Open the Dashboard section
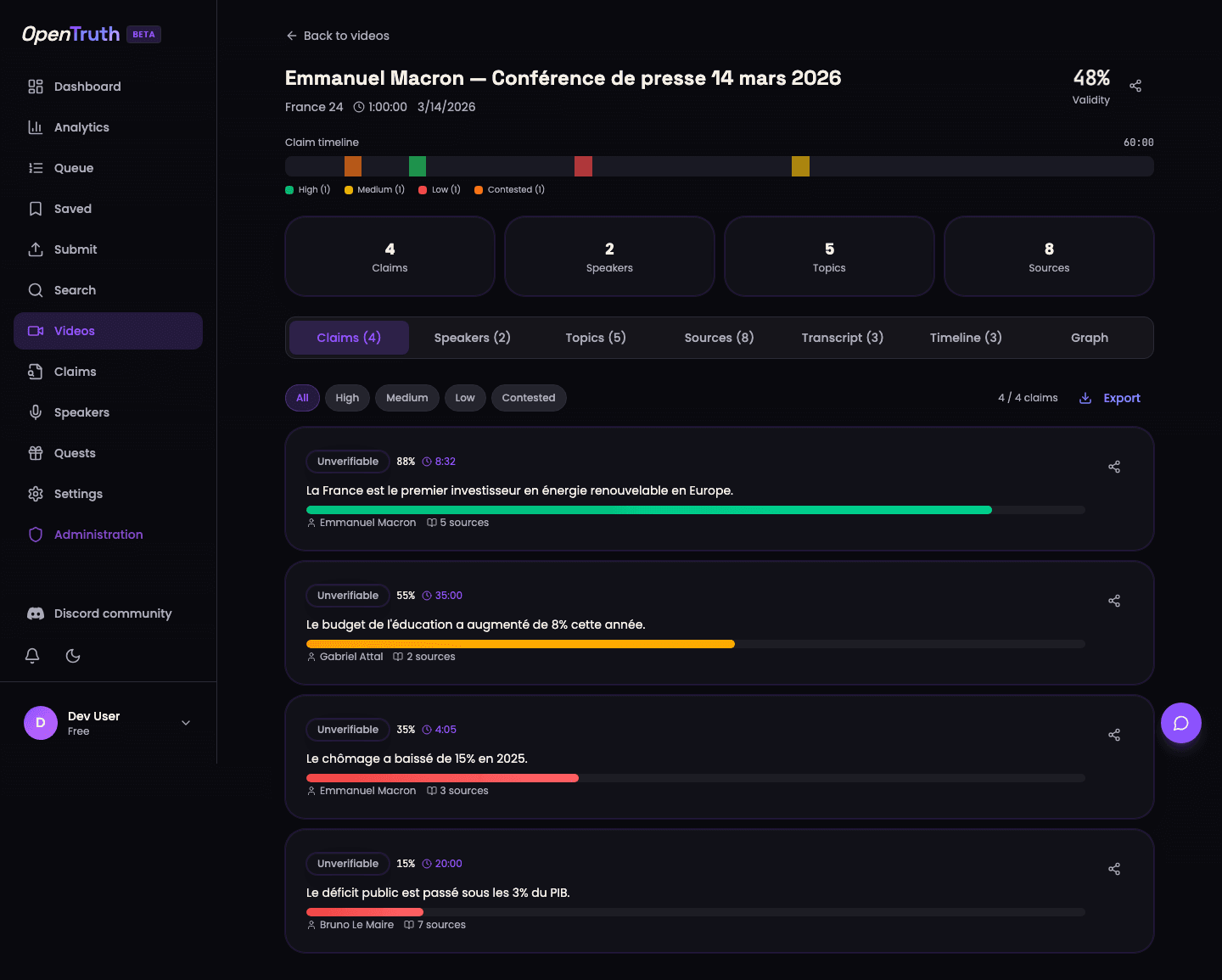The image size is (1222, 980). [87, 87]
